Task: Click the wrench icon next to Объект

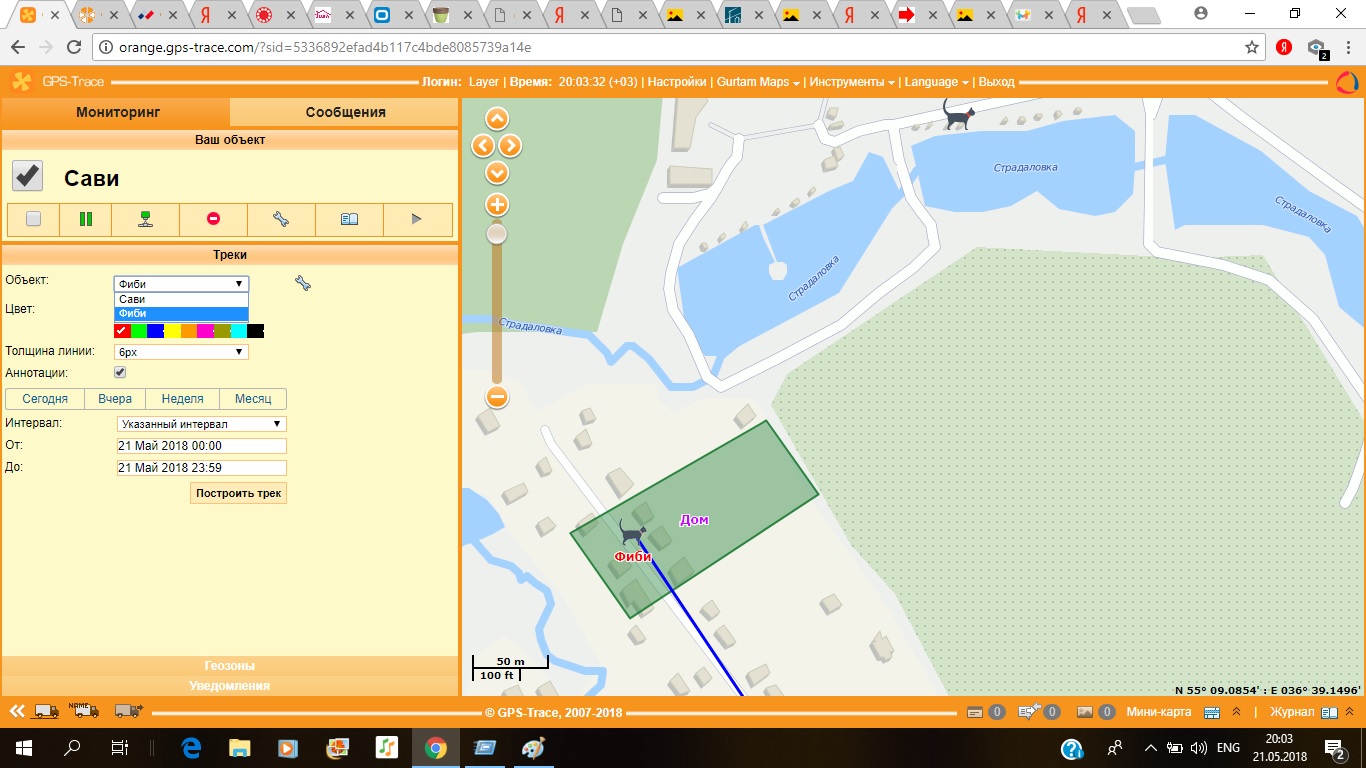Action: point(303,284)
